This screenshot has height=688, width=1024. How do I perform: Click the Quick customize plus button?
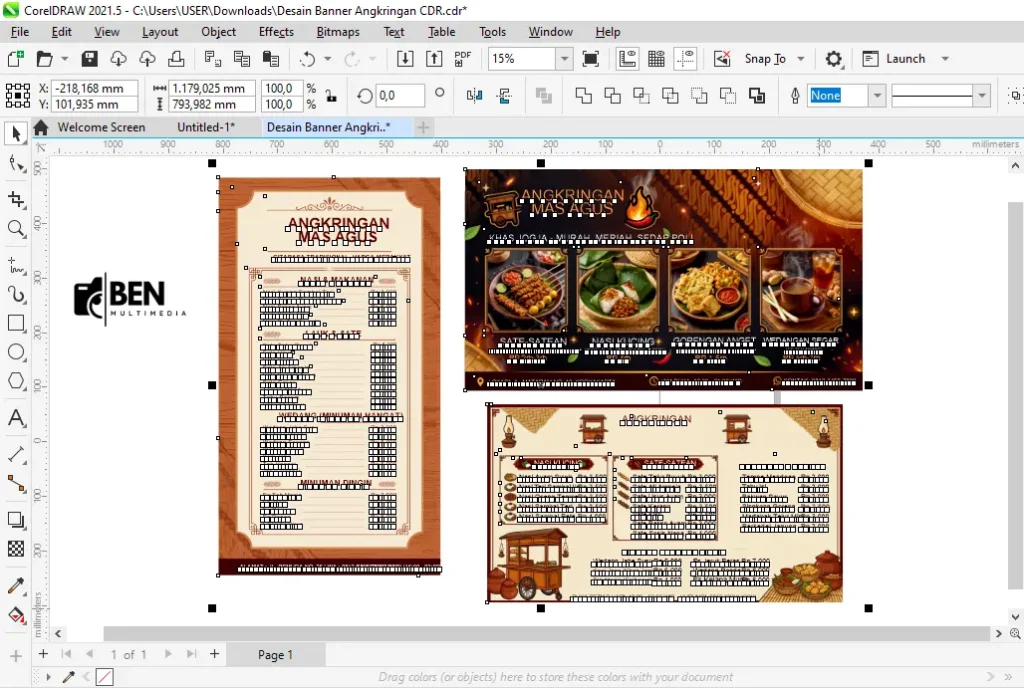click(x=16, y=656)
